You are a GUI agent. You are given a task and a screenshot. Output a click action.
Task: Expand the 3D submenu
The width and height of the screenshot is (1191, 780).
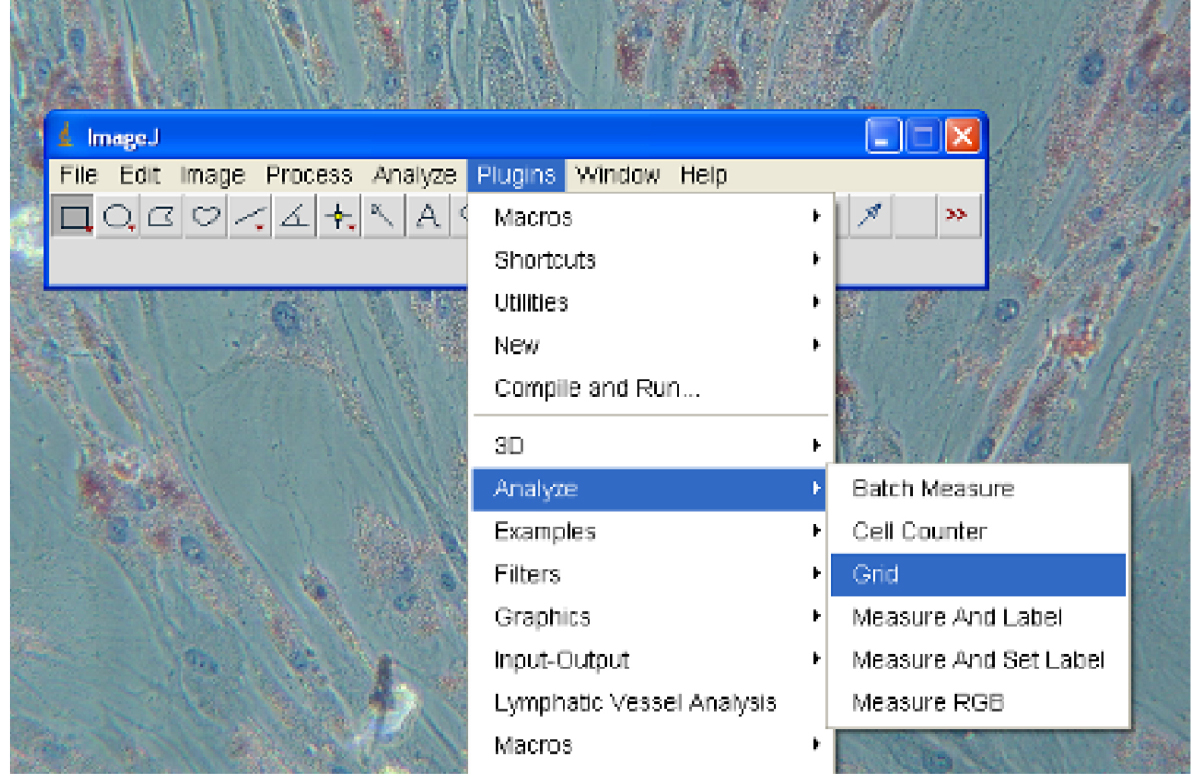tap(652, 445)
